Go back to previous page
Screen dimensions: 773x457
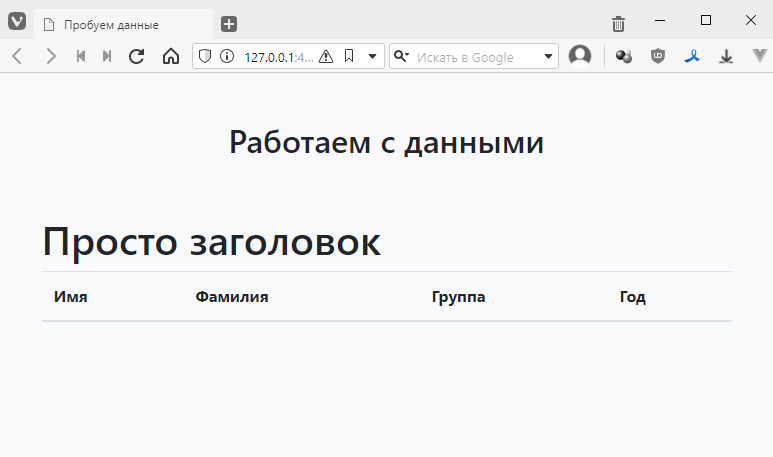17,57
